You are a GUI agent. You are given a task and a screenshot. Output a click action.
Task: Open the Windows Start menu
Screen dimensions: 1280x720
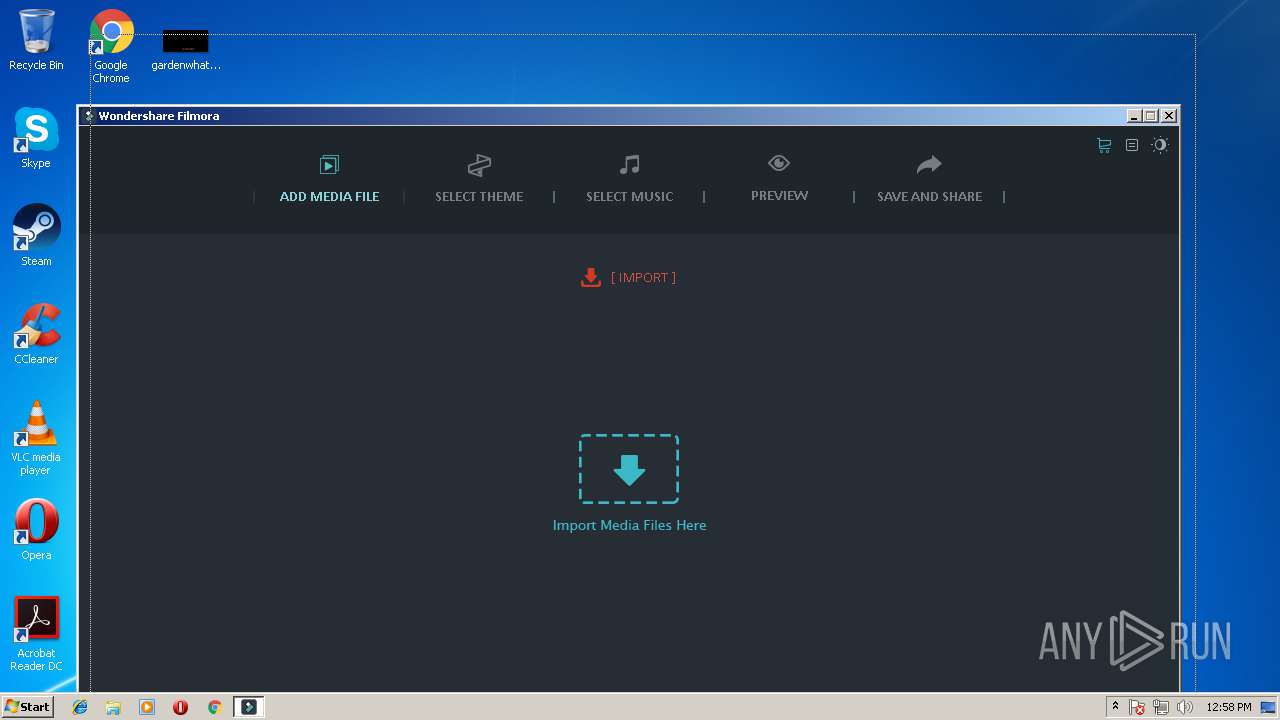tap(27, 706)
